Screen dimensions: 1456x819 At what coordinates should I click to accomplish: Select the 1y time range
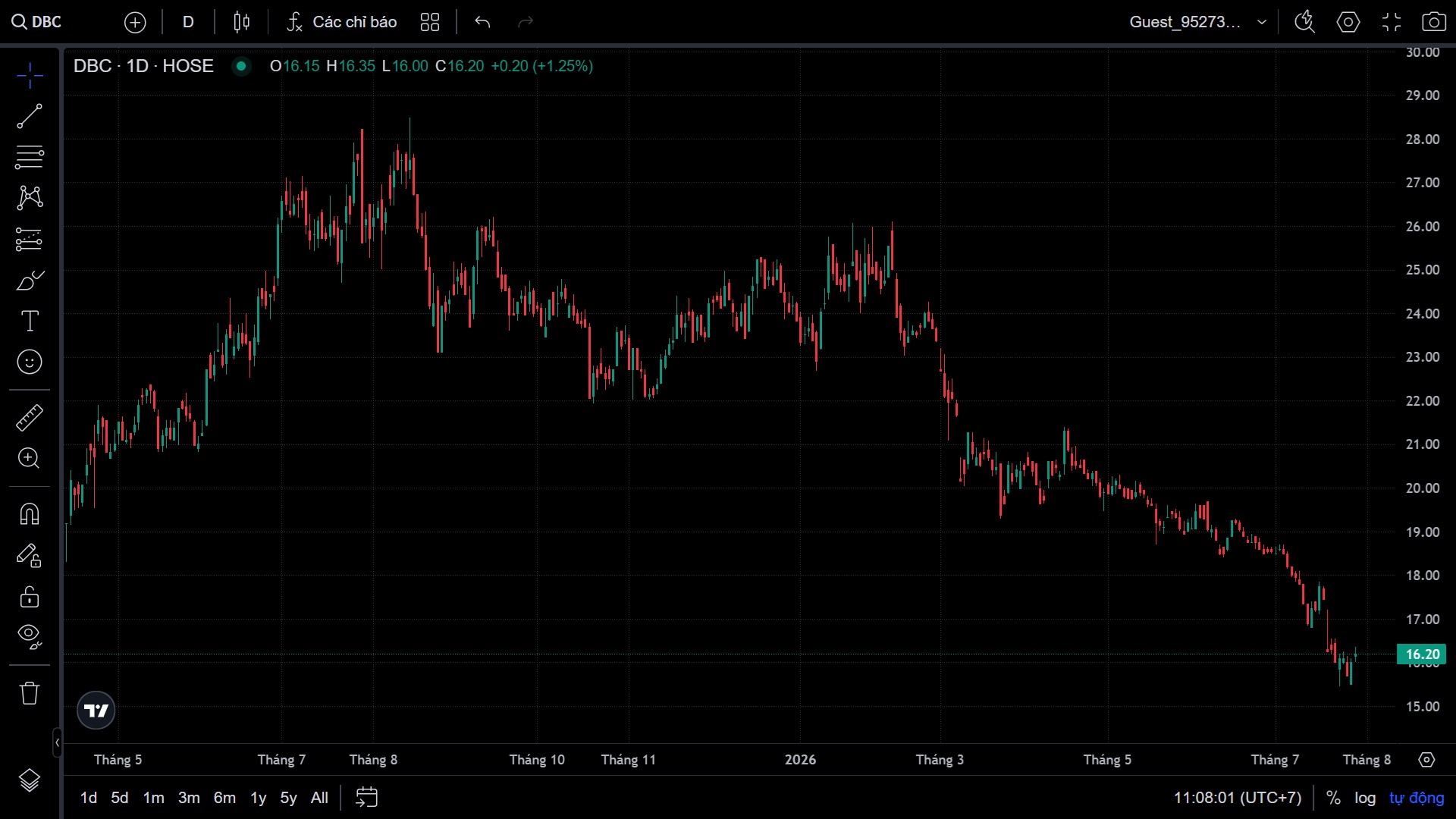tap(259, 798)
